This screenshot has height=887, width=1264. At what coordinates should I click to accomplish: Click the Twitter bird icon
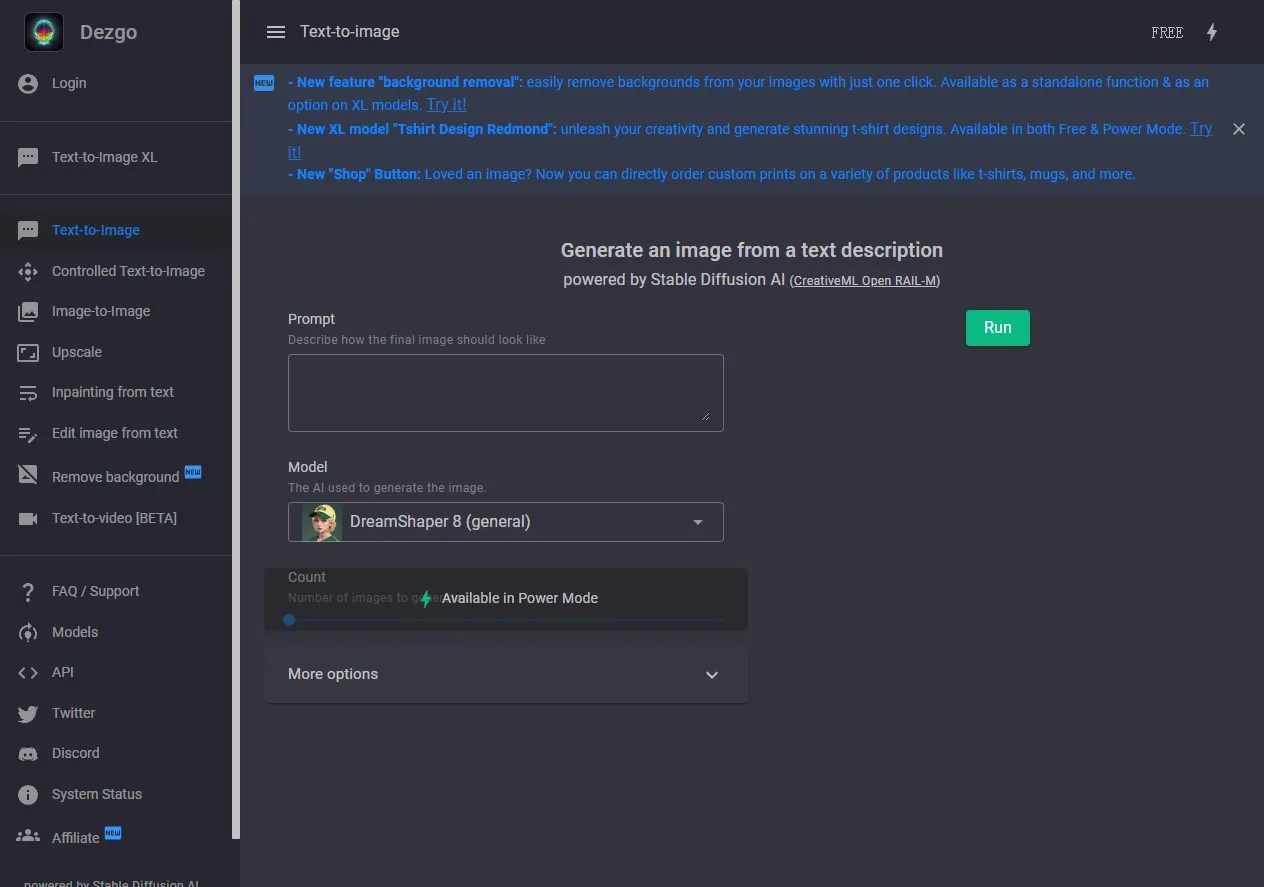click(28, 713)
